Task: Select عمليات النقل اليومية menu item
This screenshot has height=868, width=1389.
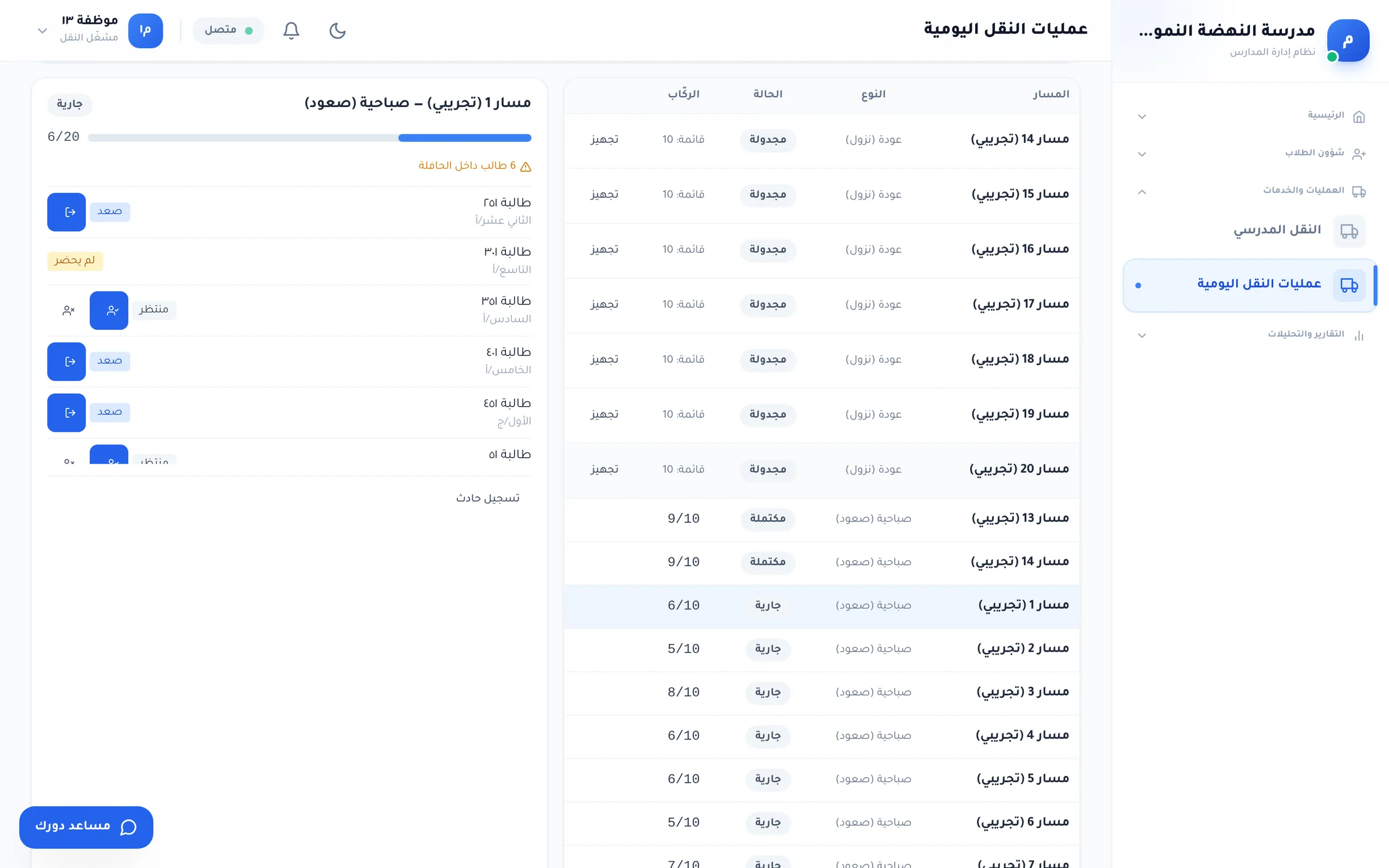Action: pos(1250,285)
